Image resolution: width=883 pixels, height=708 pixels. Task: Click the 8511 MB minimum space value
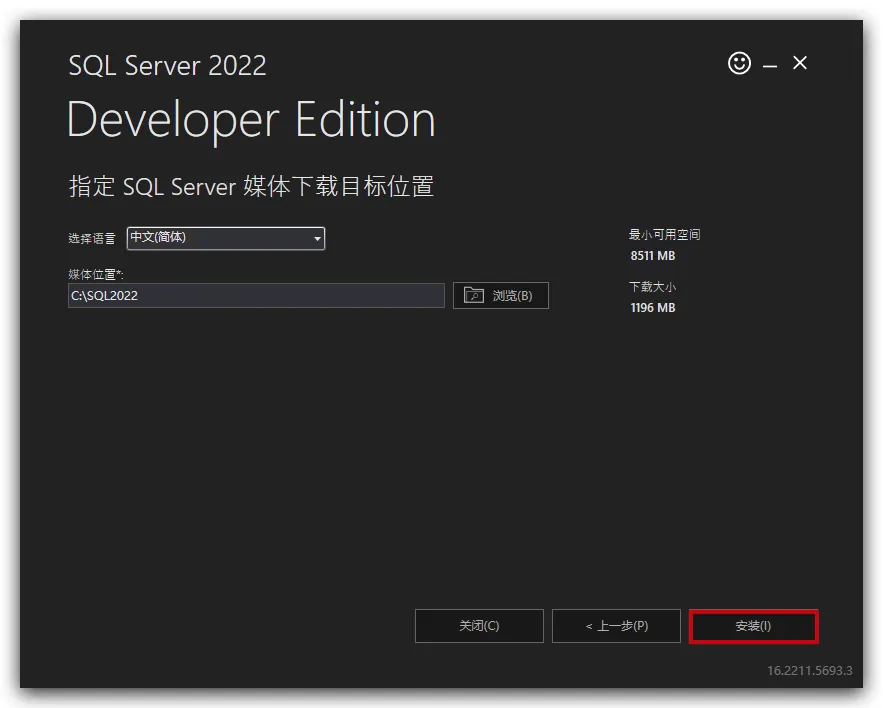[653, 256]
